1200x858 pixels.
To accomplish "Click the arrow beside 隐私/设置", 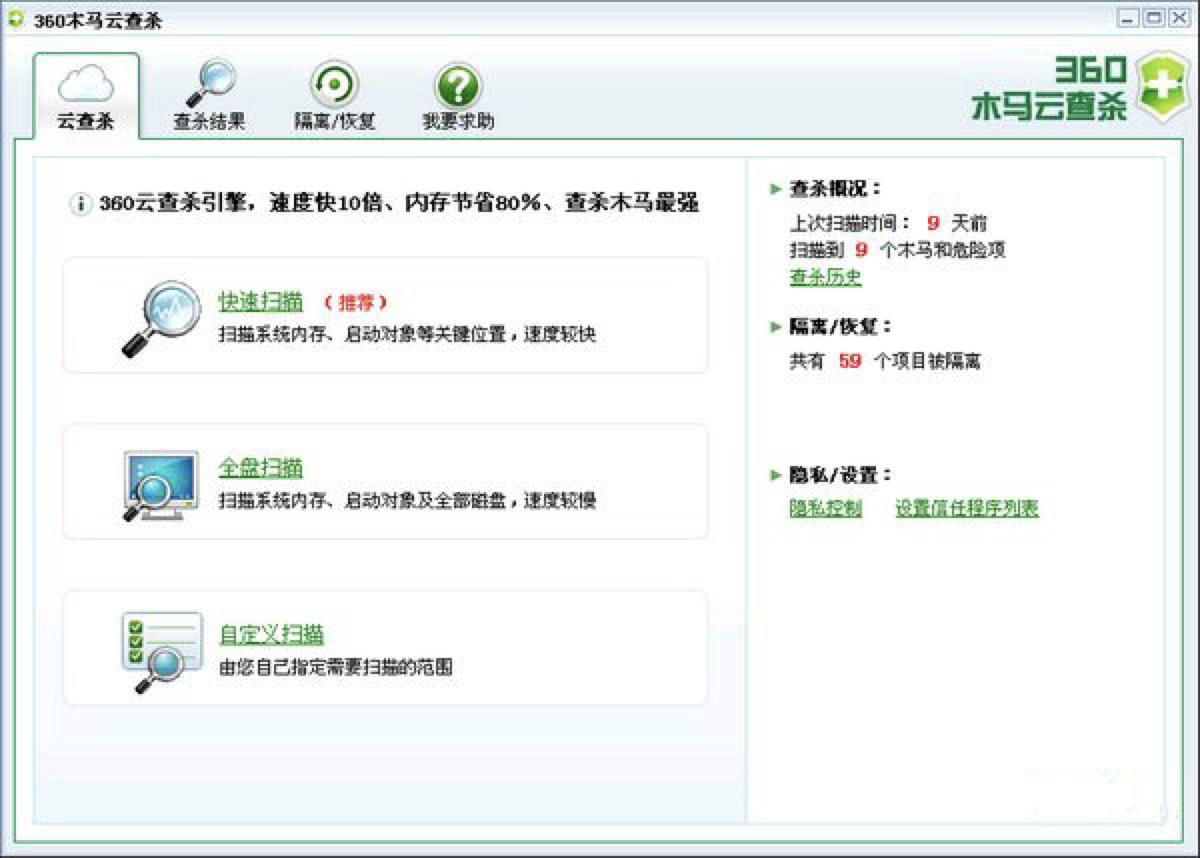I will [x=776, y=474].
